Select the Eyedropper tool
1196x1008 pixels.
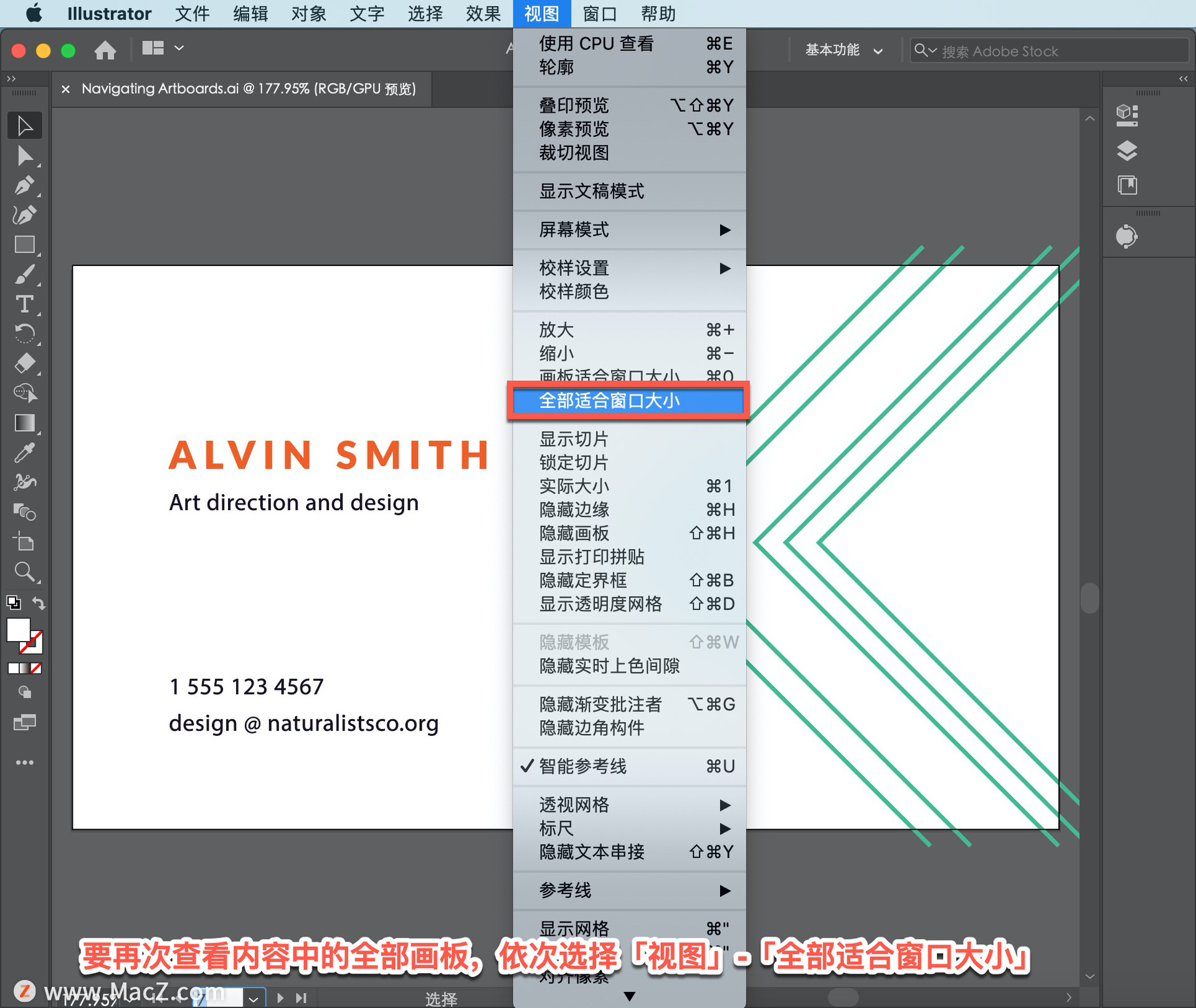pyautogui.click(x=25, y=453)
